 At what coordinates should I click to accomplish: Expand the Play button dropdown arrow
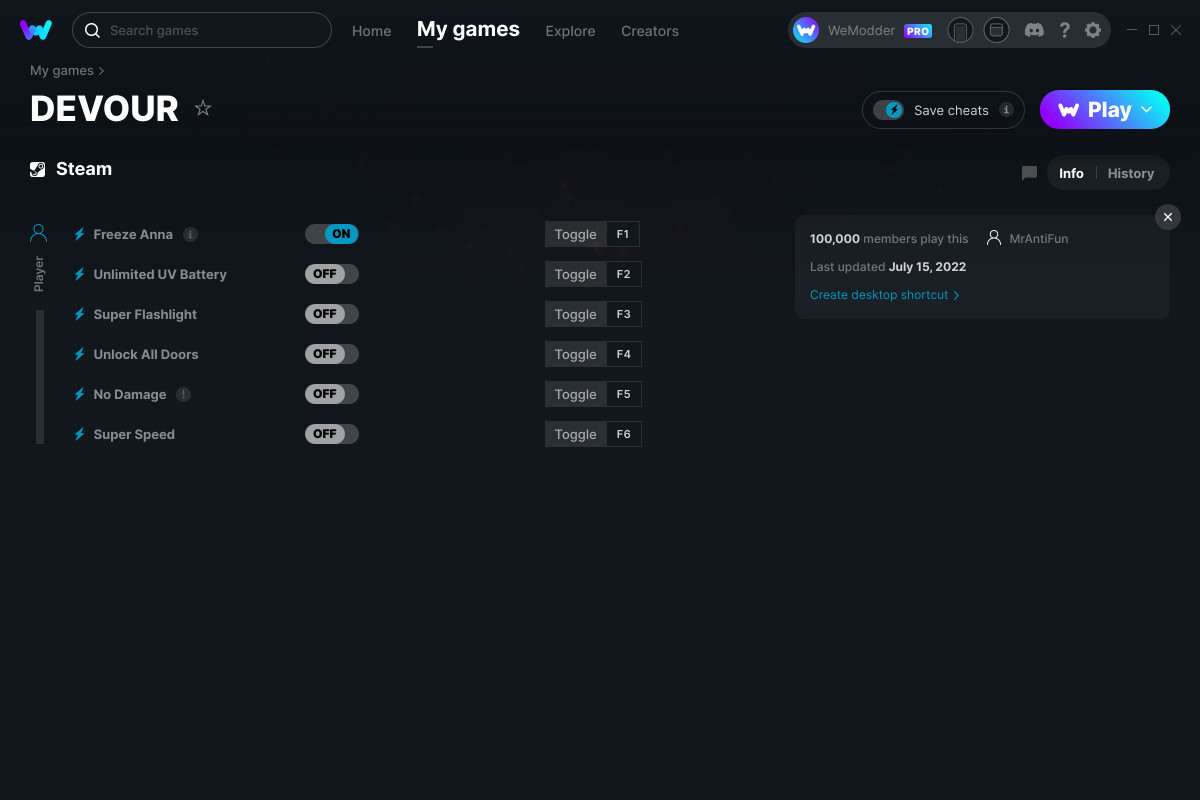[1147, 109]
